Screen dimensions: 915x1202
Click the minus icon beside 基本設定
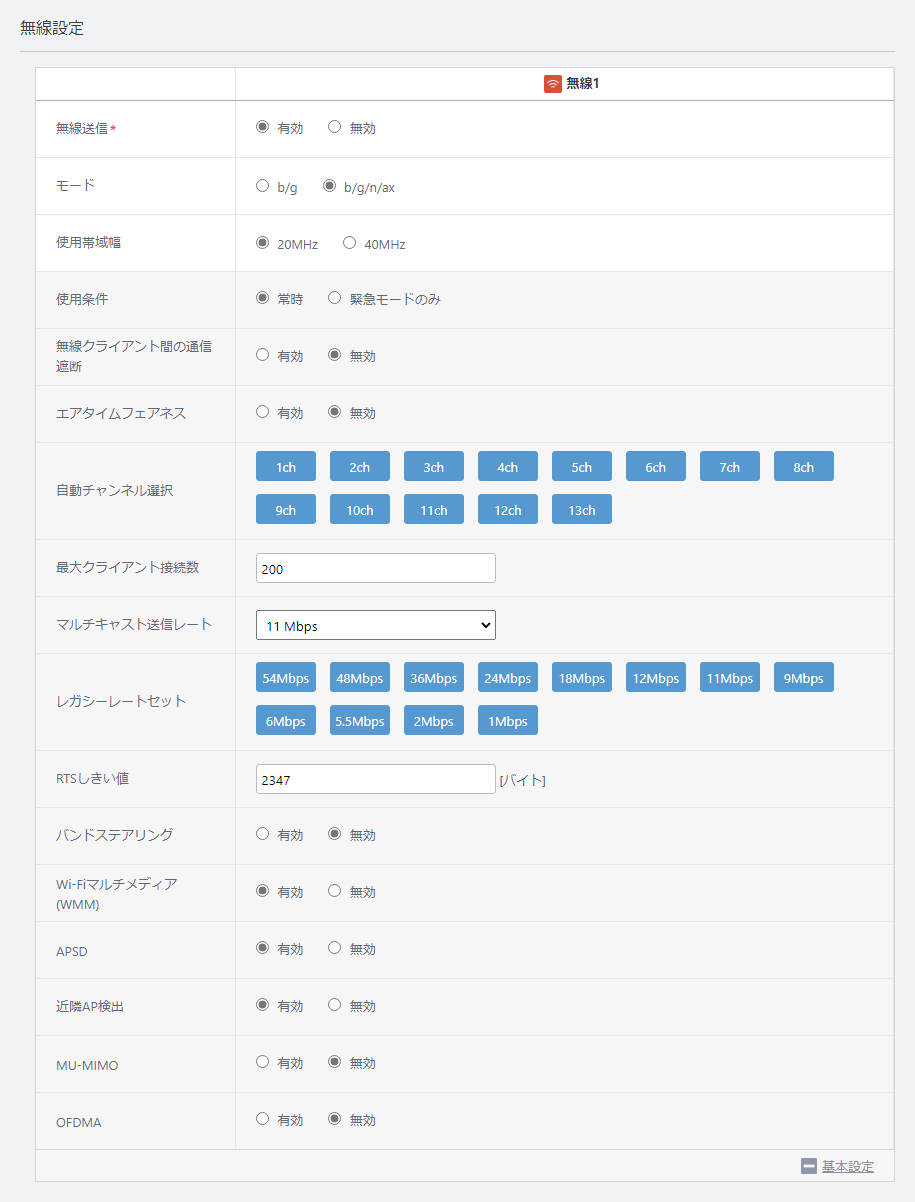809,1166
